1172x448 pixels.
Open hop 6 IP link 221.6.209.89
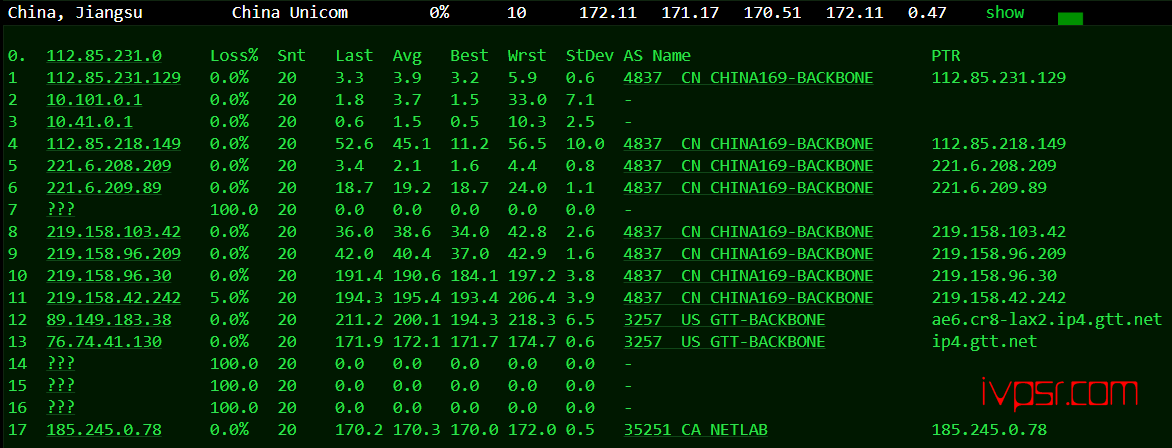click(x=104, y=188)
